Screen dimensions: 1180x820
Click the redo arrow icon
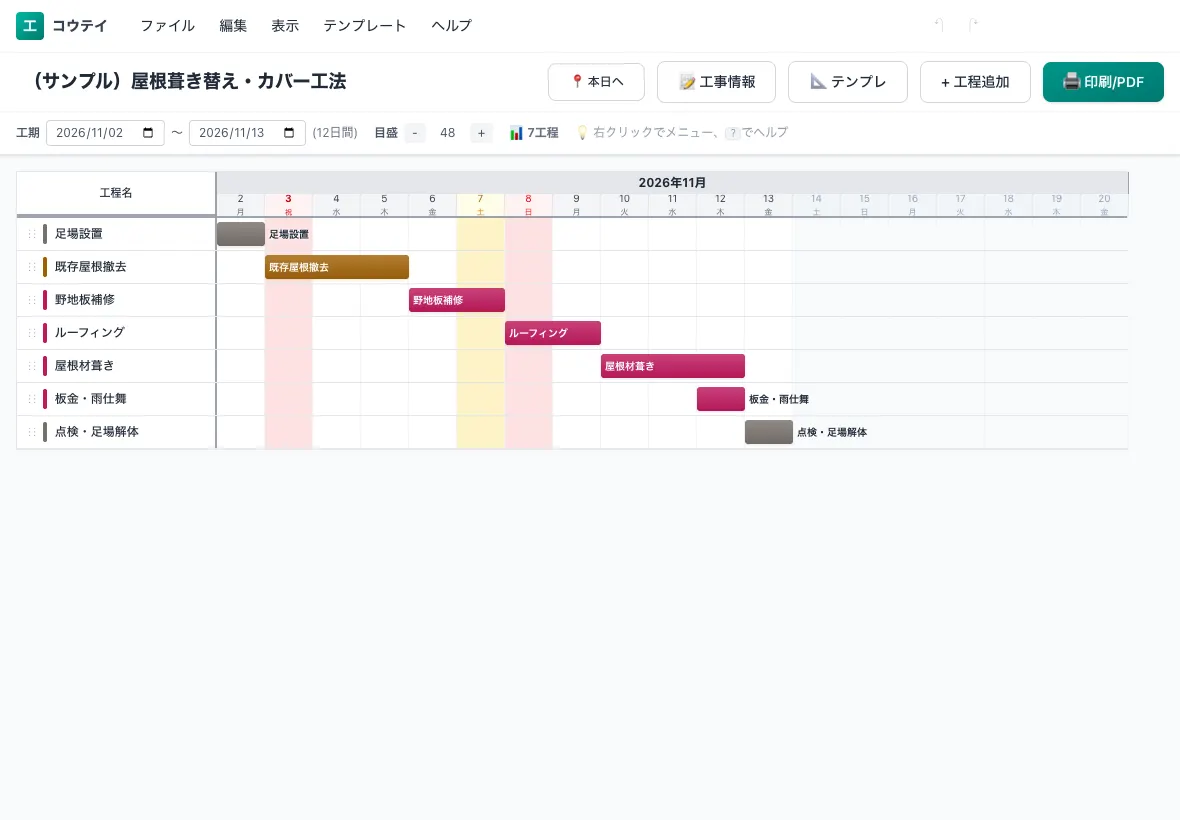click(973, 25)
